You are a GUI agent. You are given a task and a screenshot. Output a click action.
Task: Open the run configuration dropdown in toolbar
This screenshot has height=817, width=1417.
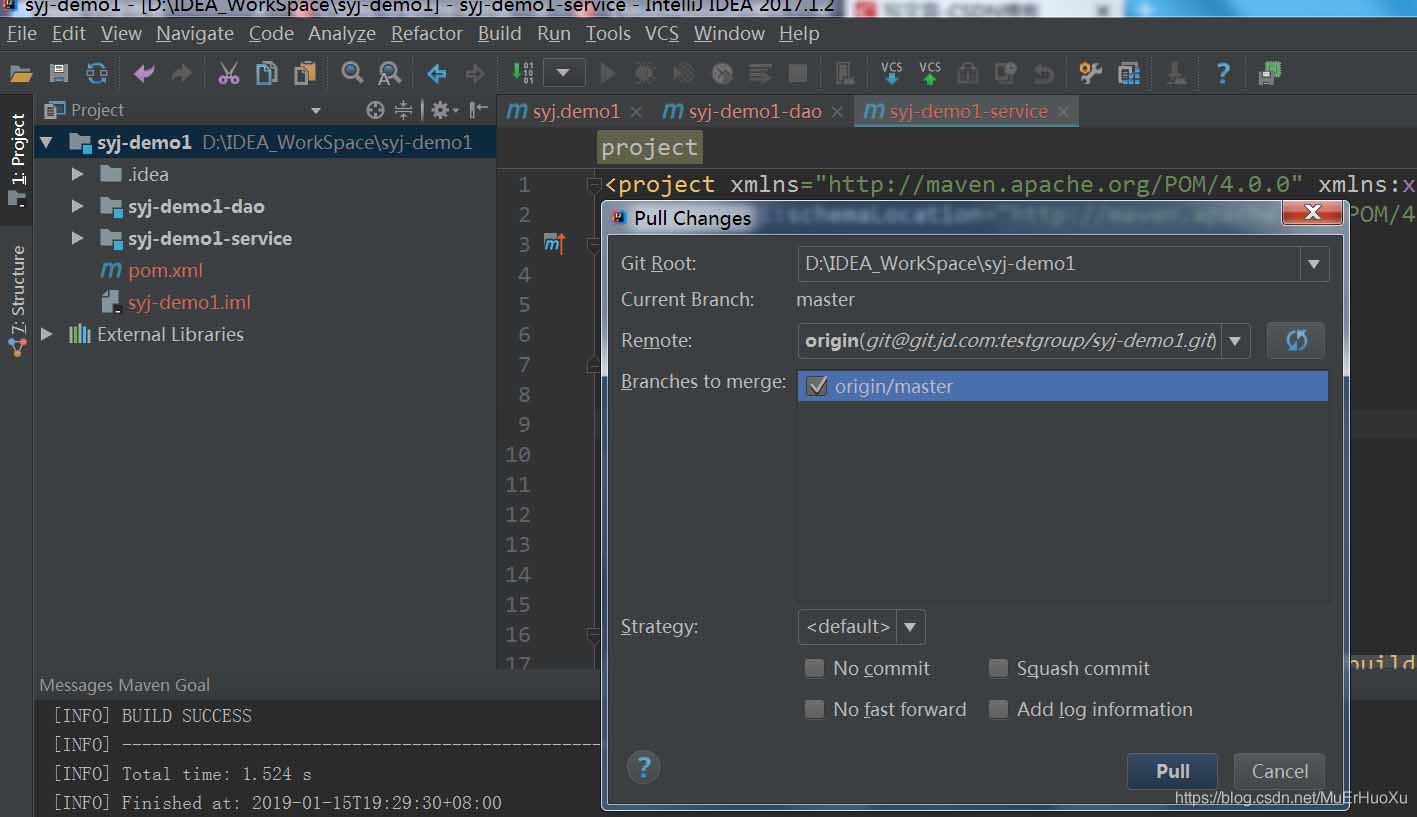tap(564, 73)
